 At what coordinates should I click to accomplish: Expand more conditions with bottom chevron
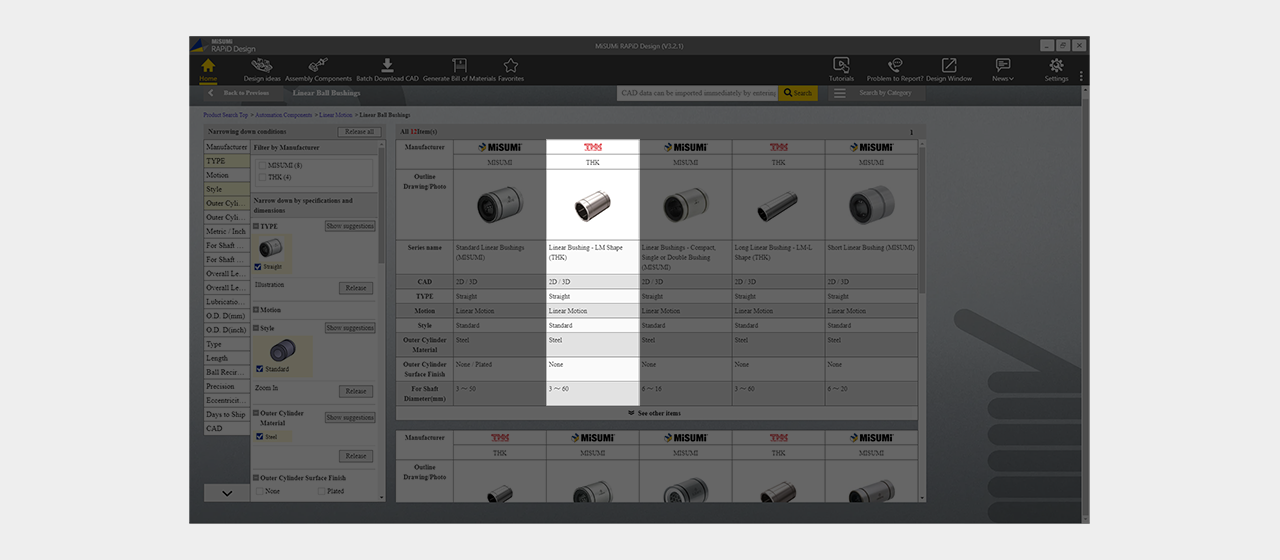227,492
